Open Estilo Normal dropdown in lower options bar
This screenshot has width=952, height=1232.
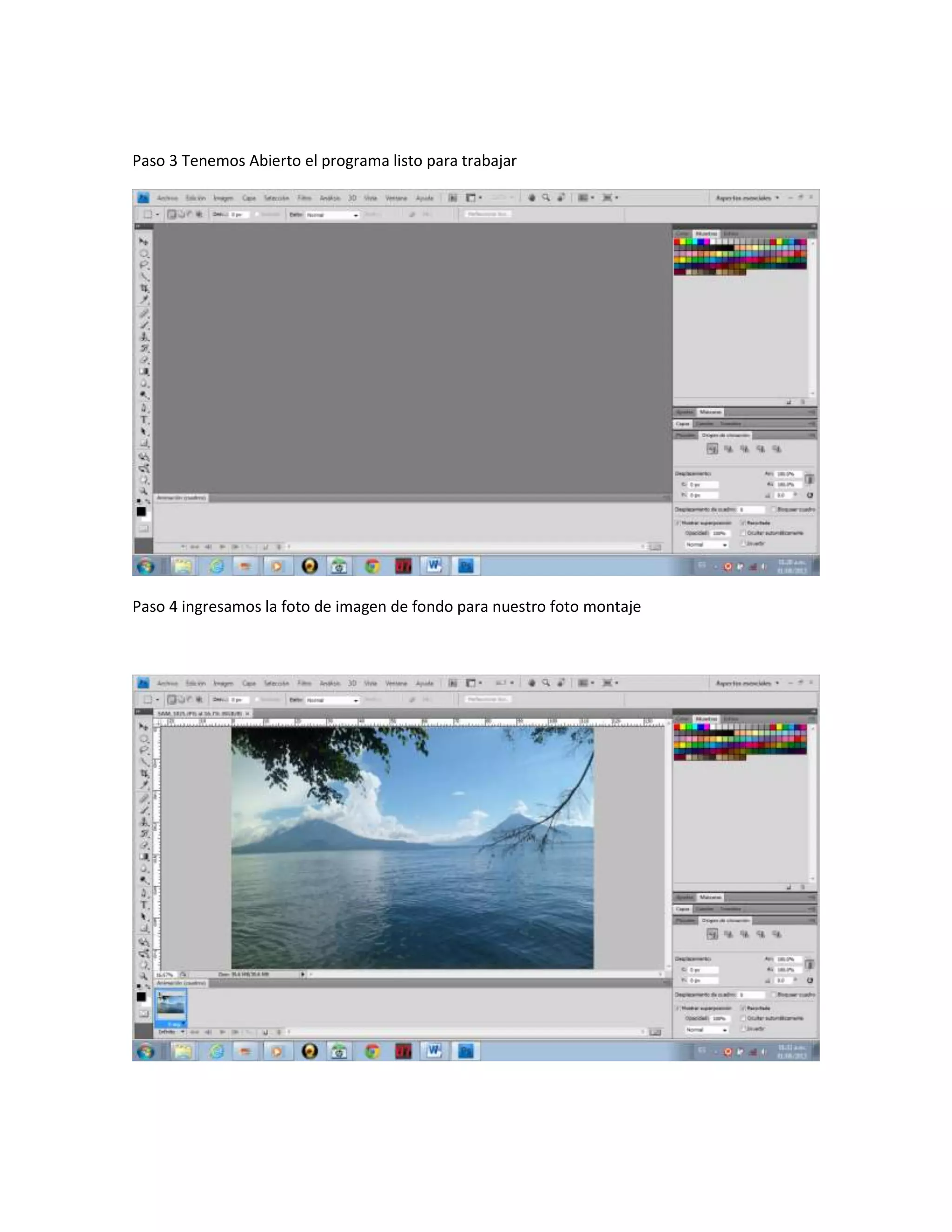pyautogui.click(x=332, y=700)
